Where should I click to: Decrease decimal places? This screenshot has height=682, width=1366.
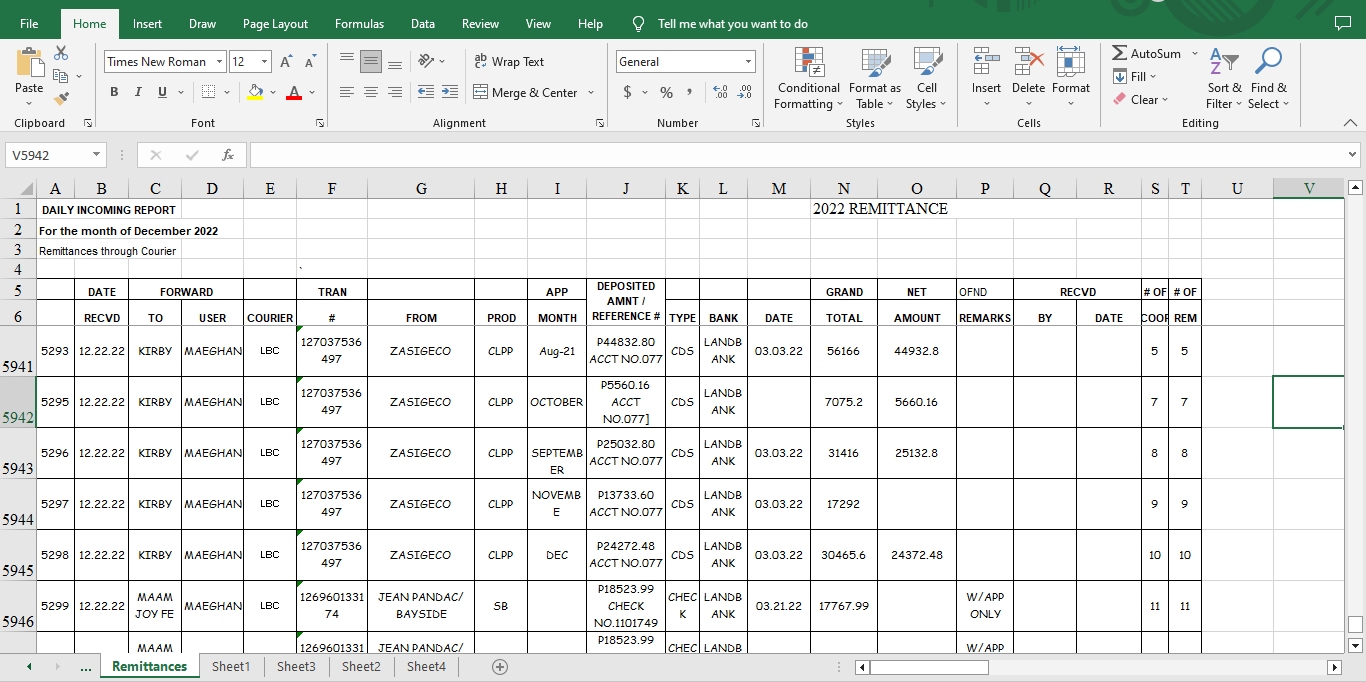744,92
